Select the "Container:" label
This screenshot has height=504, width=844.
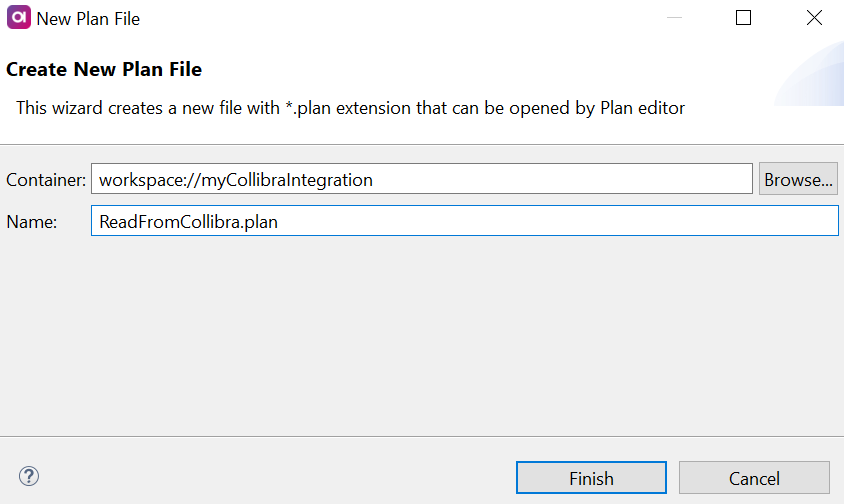click(x=44, y=180)
